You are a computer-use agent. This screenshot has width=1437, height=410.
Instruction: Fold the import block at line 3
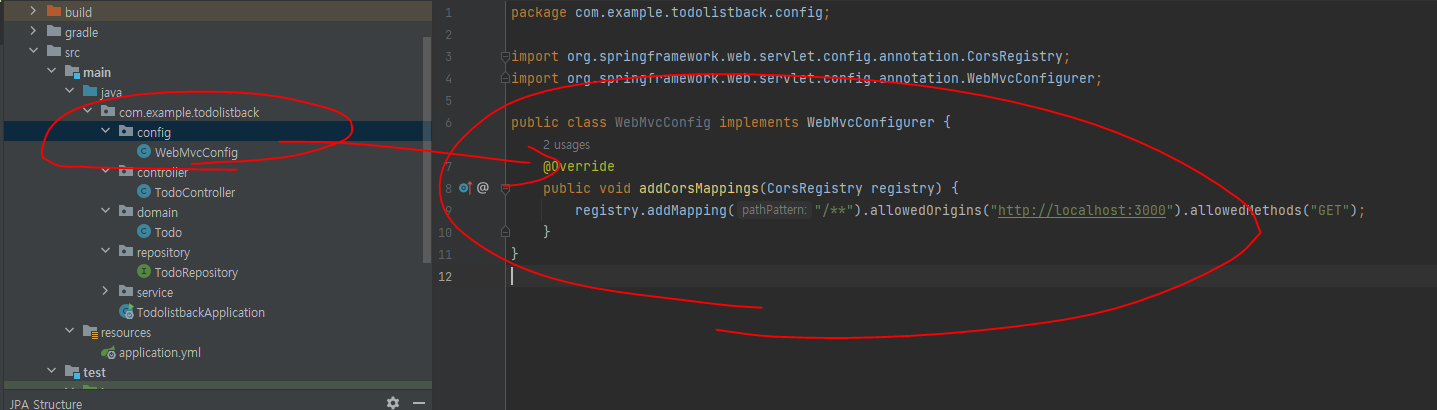(505, 56)
